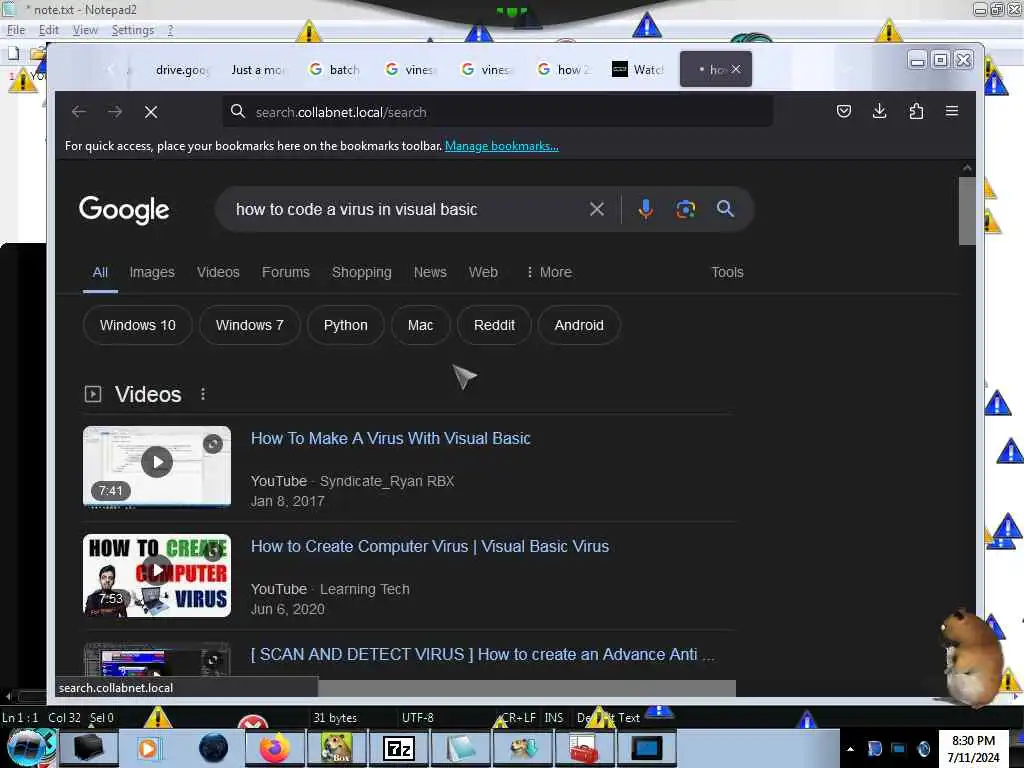This screenshot has height=768, width=1024.
Task: Open the extensions puzzle icon
Action: pyautogui.click(x=916, y=111)
